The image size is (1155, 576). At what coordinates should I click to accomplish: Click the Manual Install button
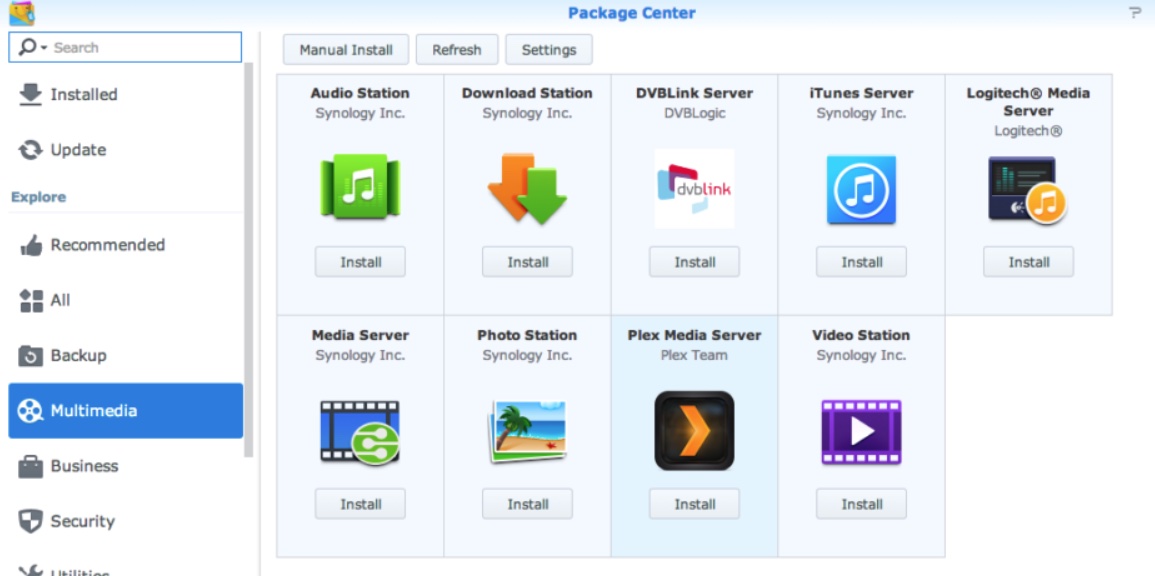click(345, 50)
